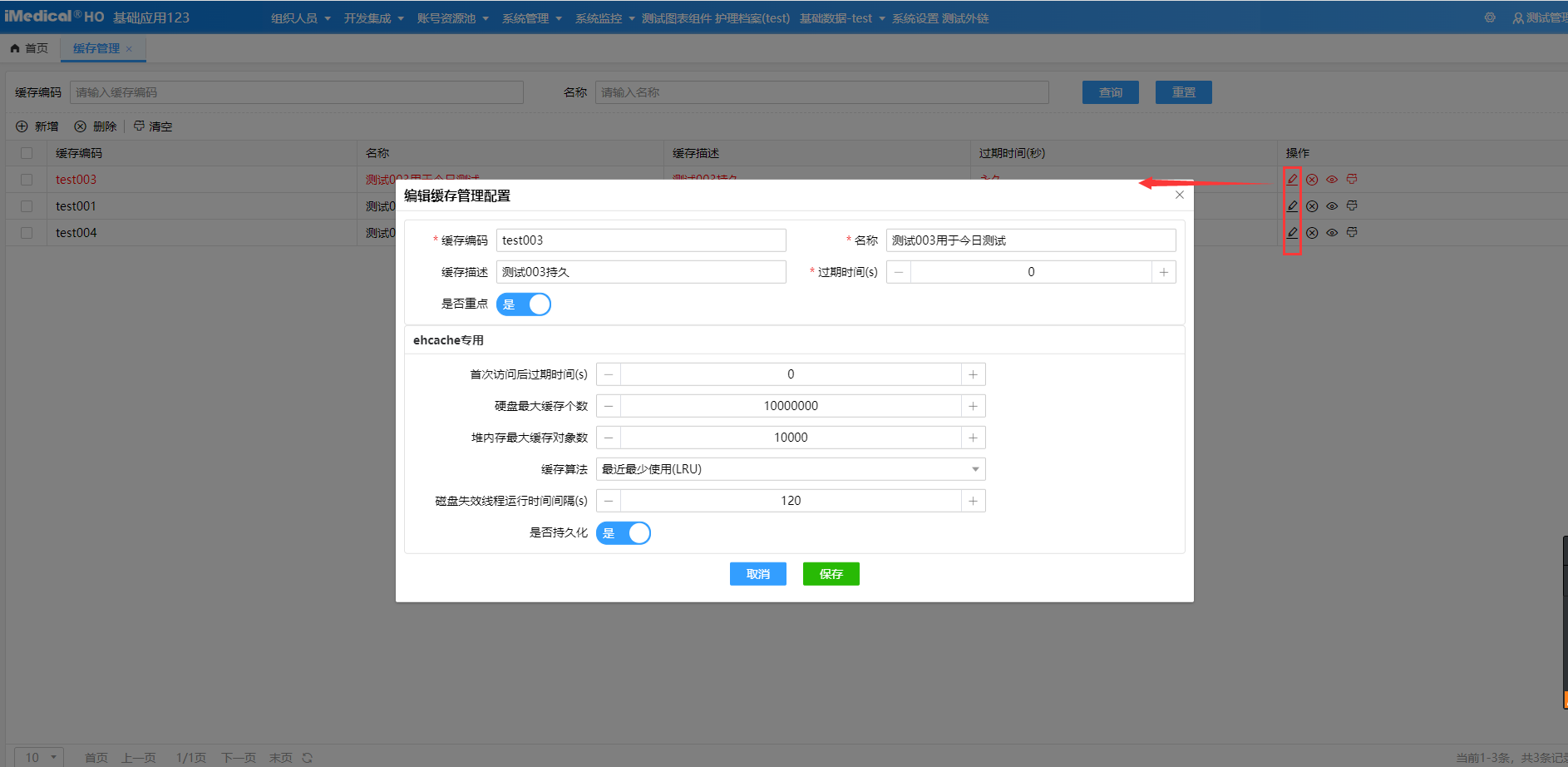Screen dimensions: 1568x767
Task: Click the 缓存描述 input field
Action: pos(640,272)
